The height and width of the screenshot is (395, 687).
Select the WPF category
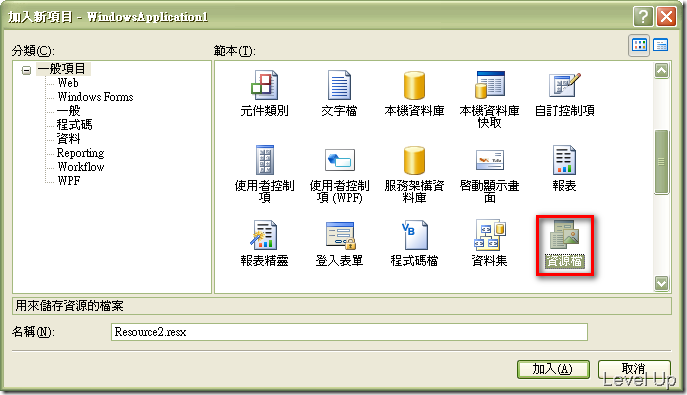point(69,180)
